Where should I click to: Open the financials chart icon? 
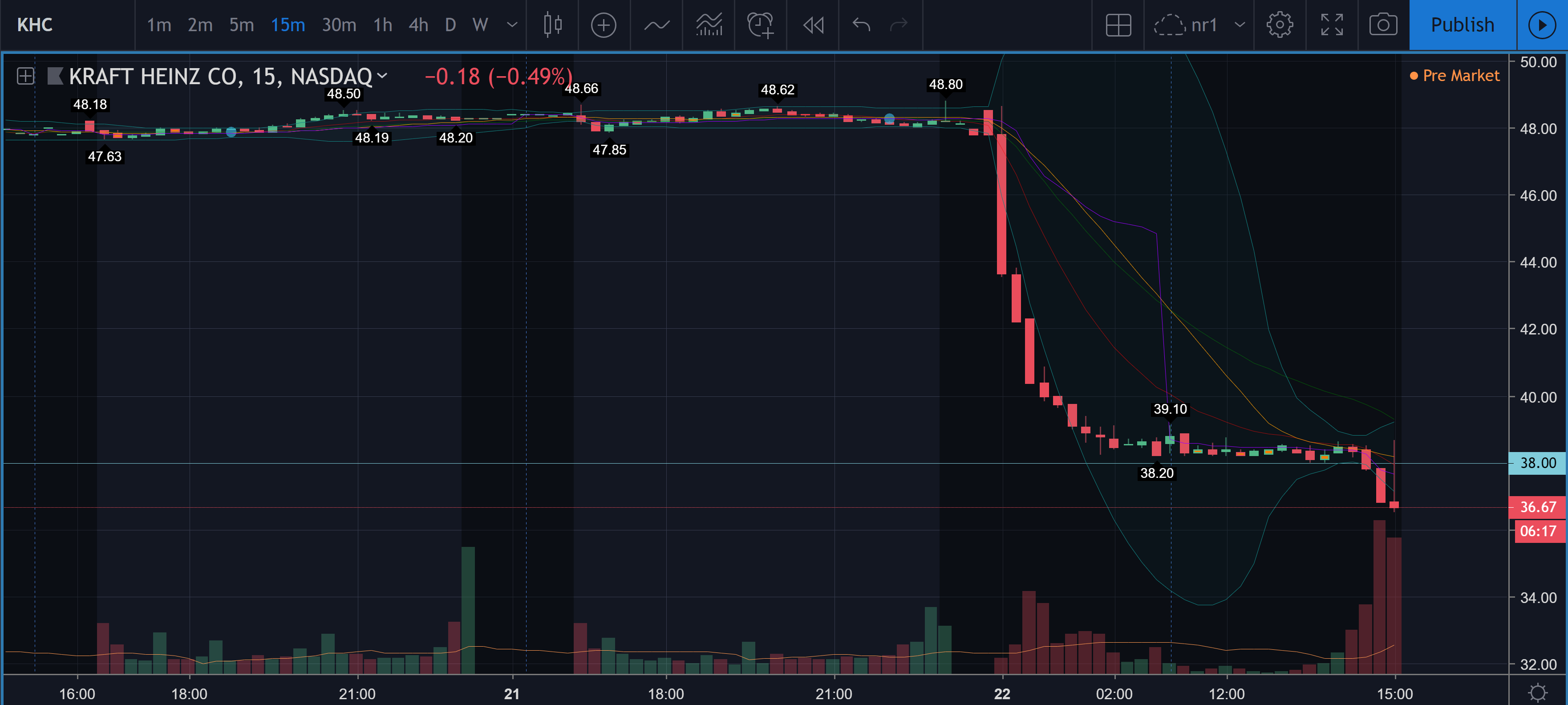tap(709, 25)
